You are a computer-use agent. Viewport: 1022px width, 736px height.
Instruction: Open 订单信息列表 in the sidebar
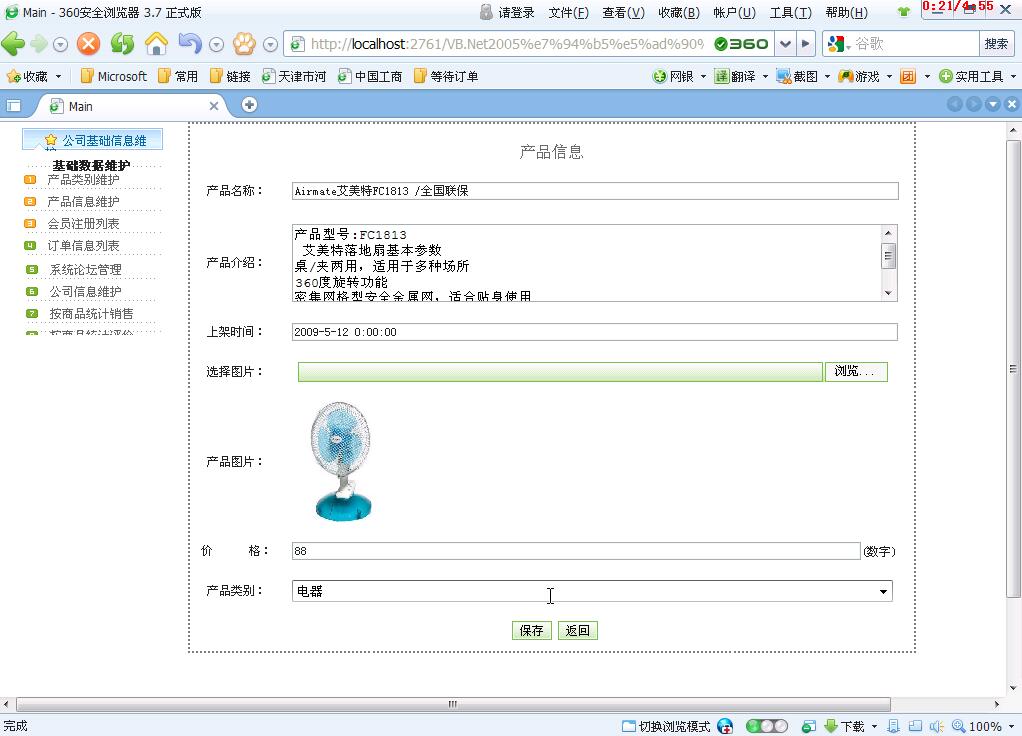(x=83, y=246)
